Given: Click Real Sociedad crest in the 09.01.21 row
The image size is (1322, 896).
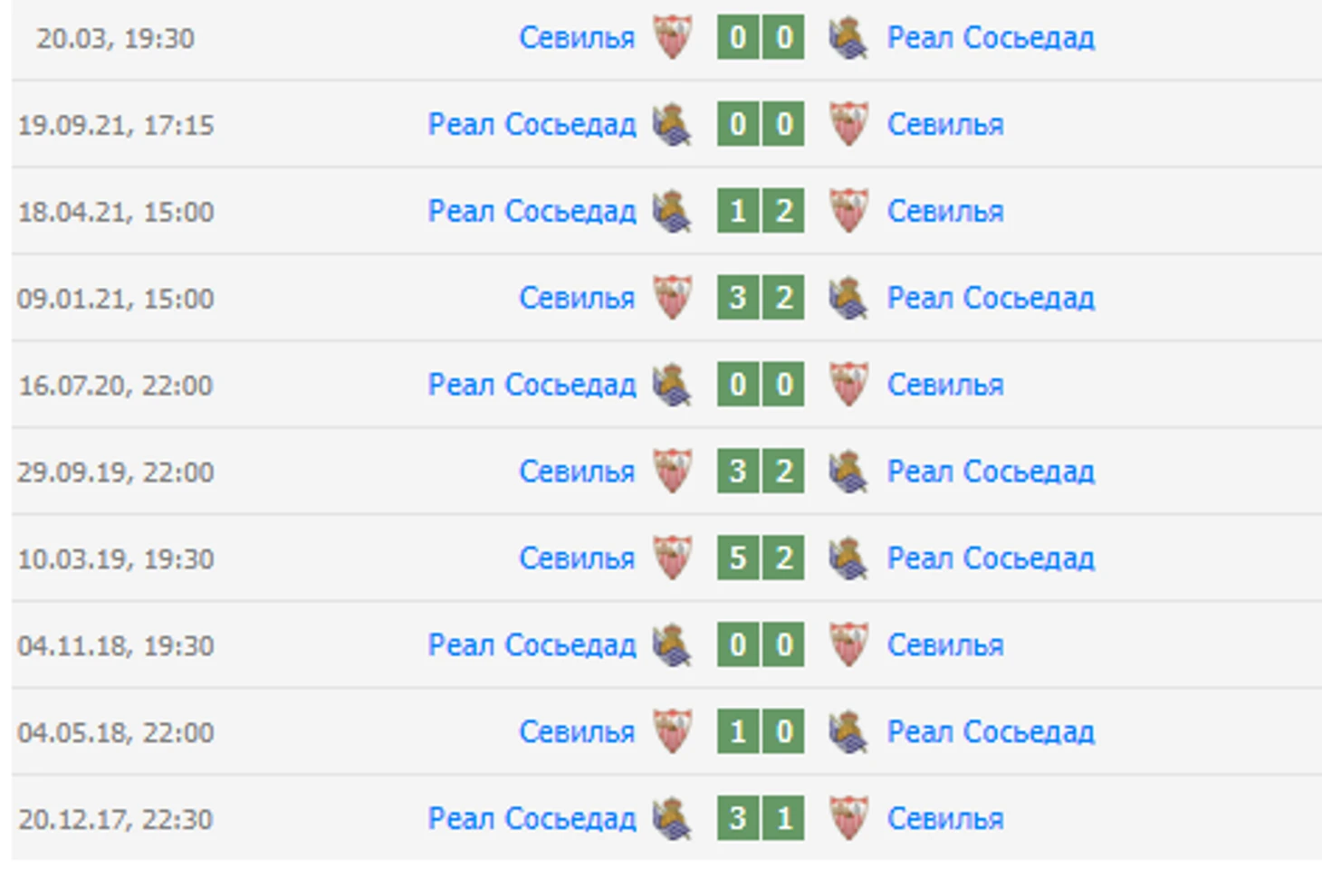Looking at the screenshot, I should (x=848, y=299).
